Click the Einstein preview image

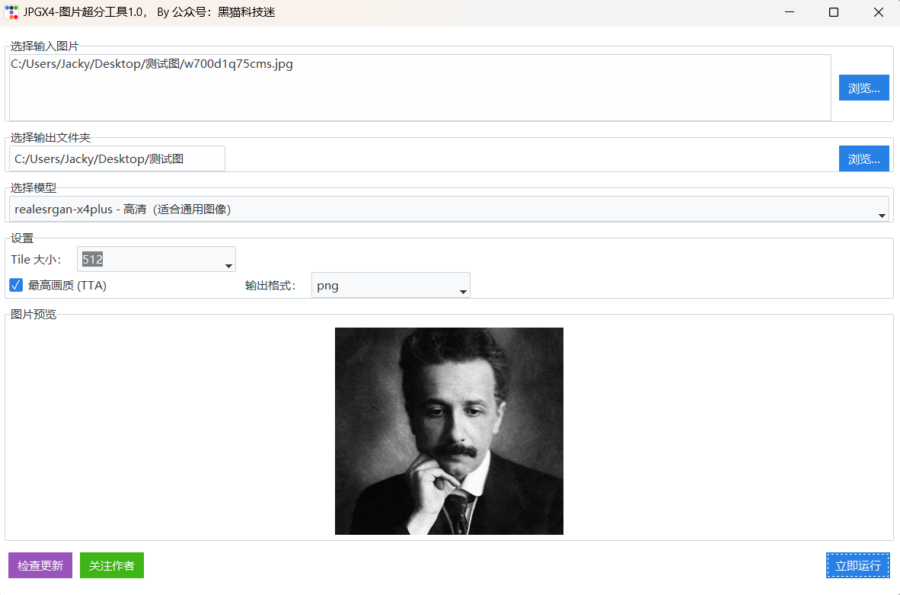click(449, 431)
